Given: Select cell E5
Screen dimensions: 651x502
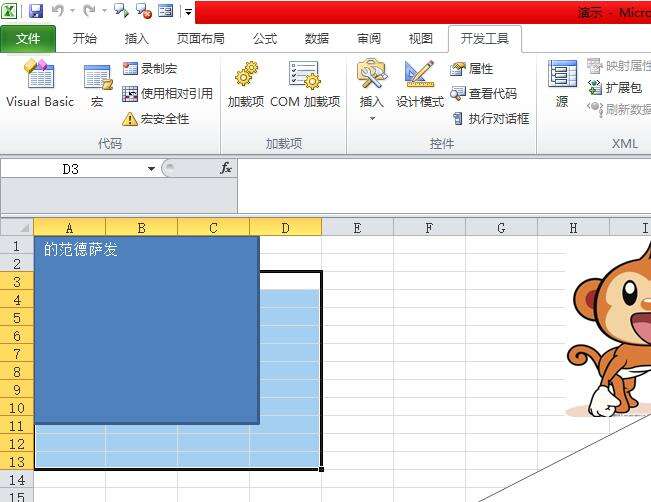Looking at the screenshot, I should pyautogui.click(x=357, y=317).
